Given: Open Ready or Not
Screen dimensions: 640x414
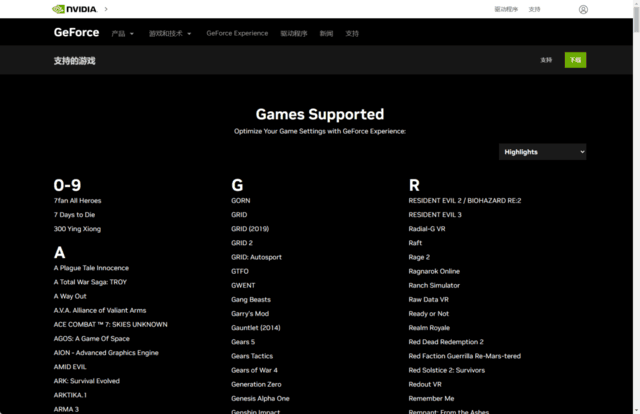Looking at the screenshot, I should click(429, 314).
